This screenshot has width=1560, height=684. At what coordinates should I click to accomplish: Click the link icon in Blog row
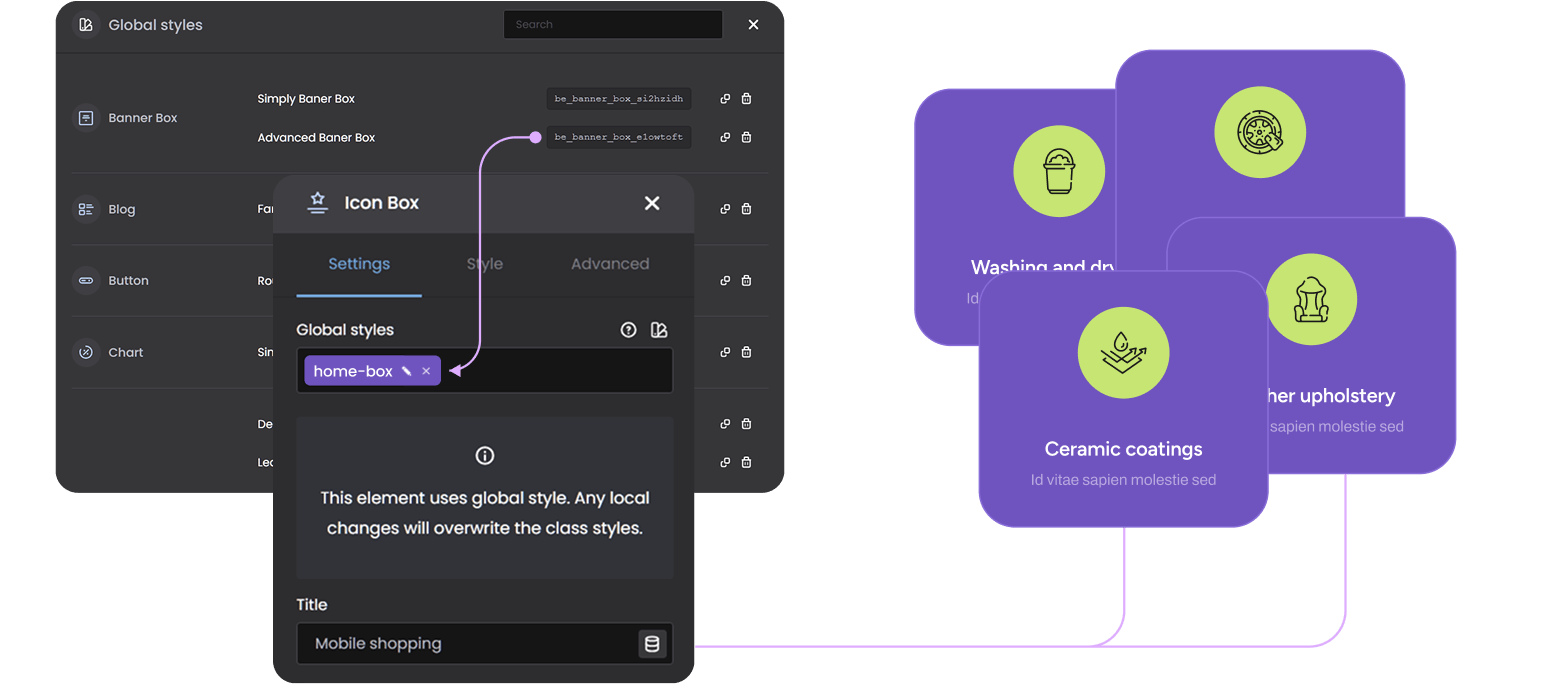725,209
